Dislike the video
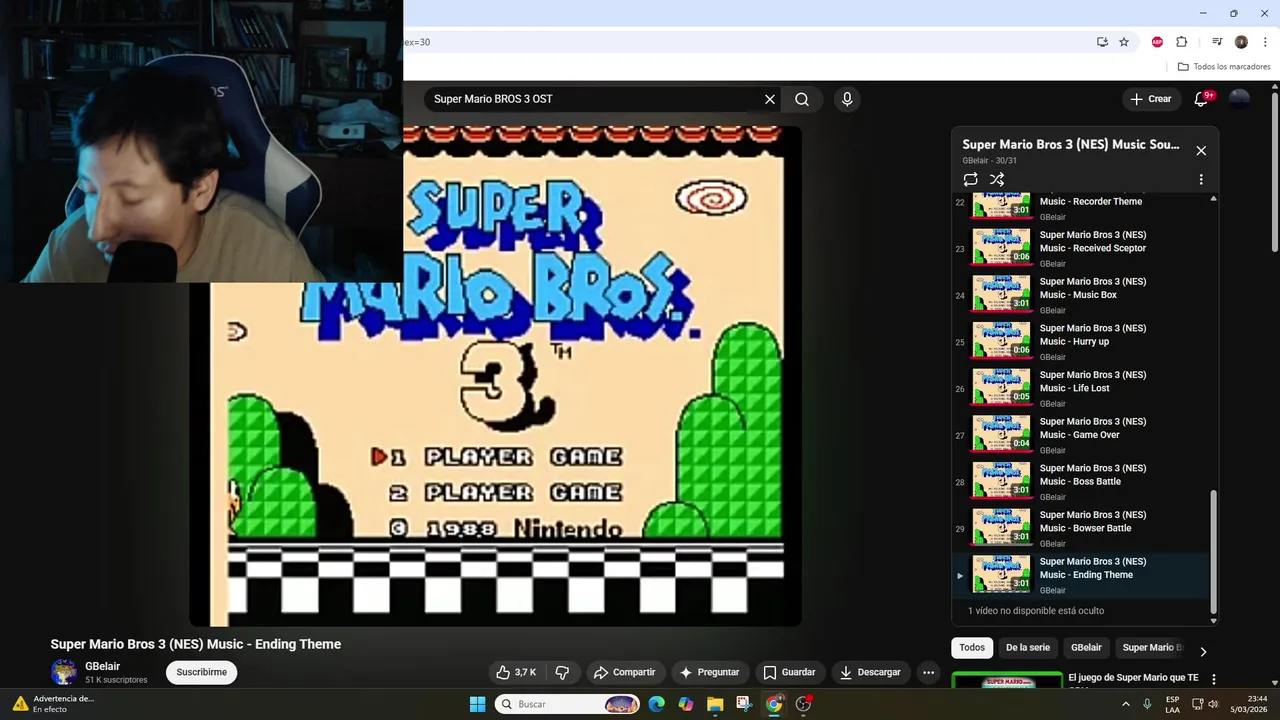 click(x=562, y=672)
